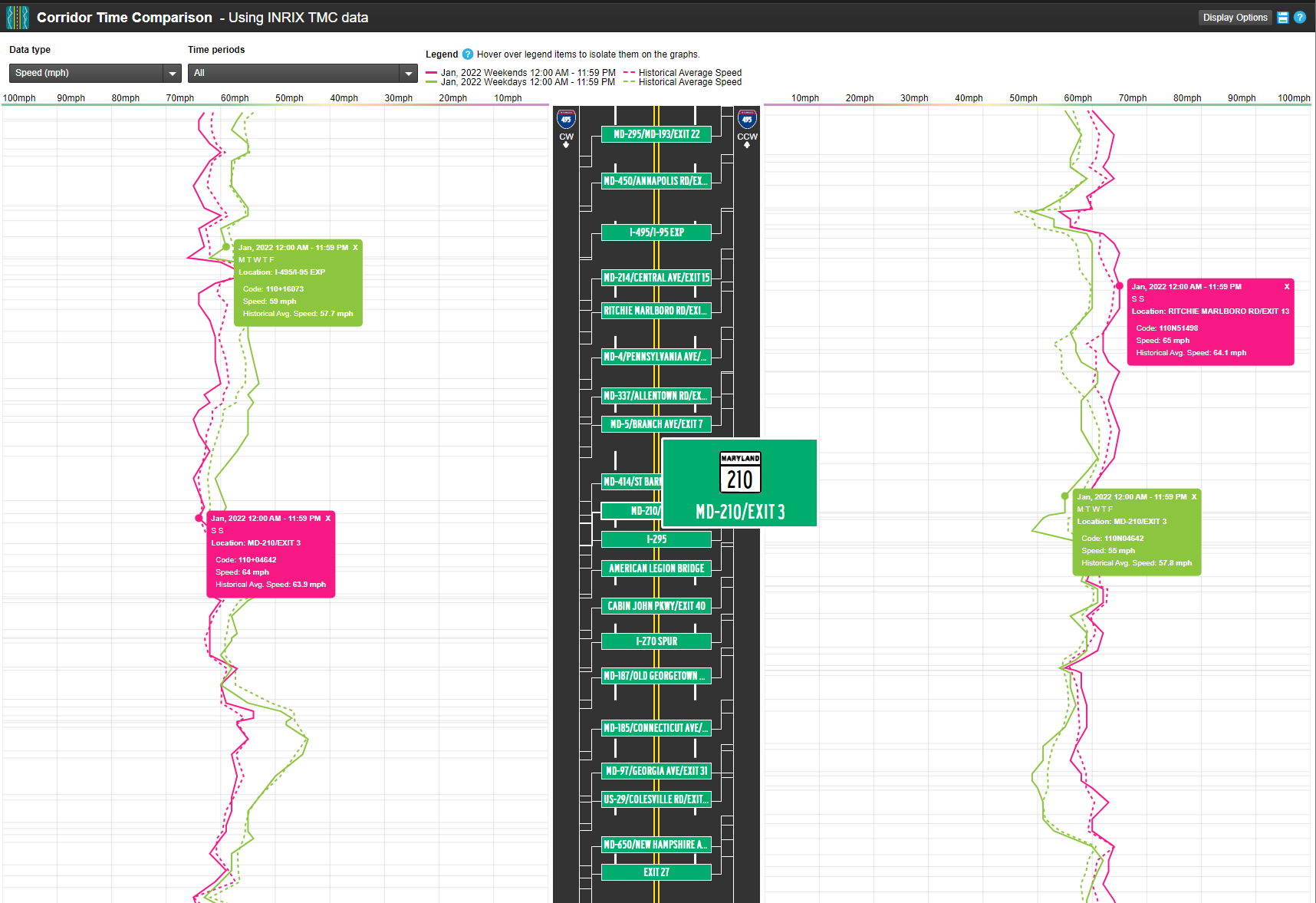Image resolution: width=1316 pixels, height=903 pixels.
Task: Select the I-495 shield above the CCW lane
Action: click(x=746, y=119)
